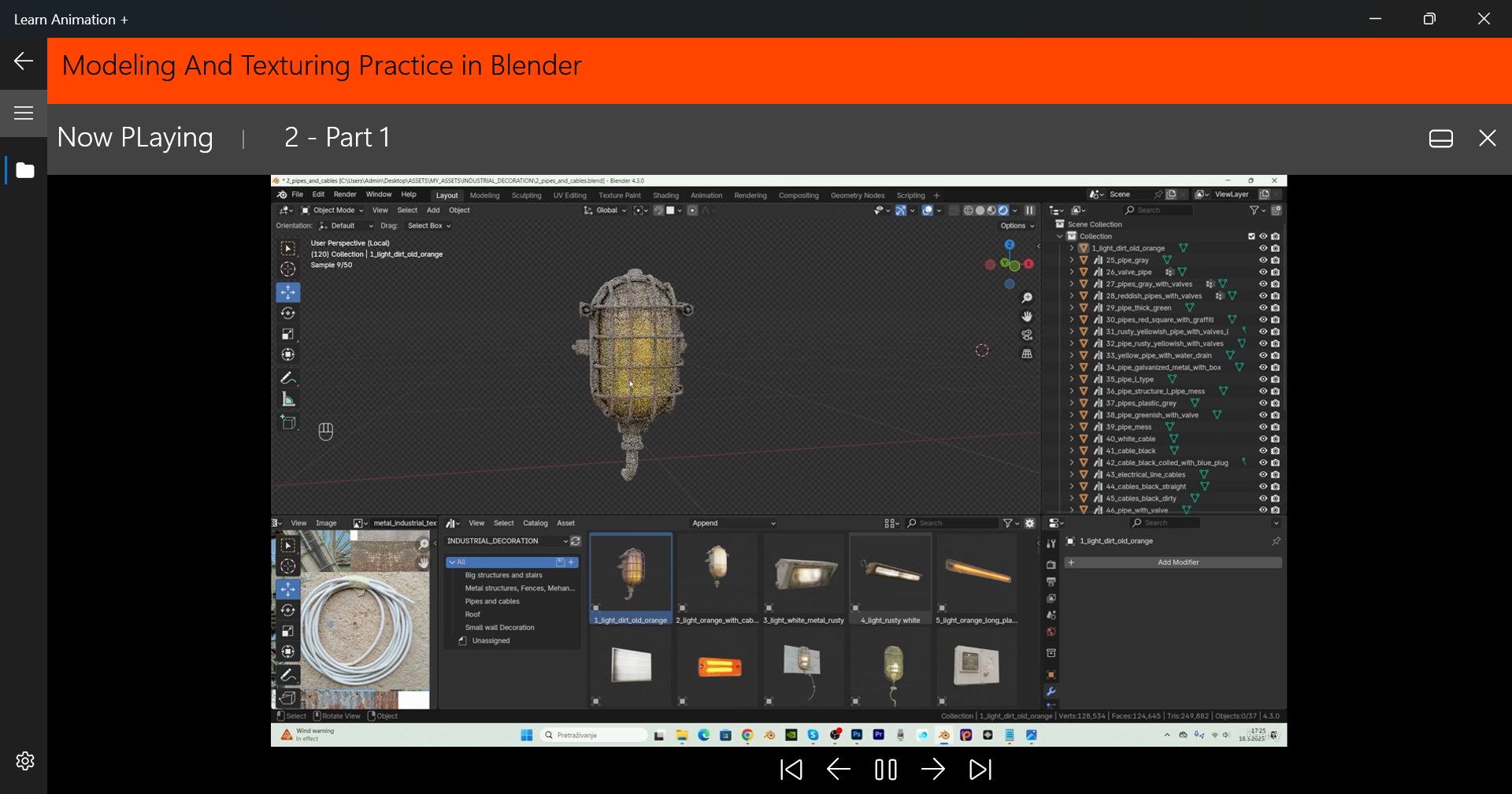The height and width of the screenshot is (794, 1512).
Task: Open the Render menu
Action: [345, 195]
